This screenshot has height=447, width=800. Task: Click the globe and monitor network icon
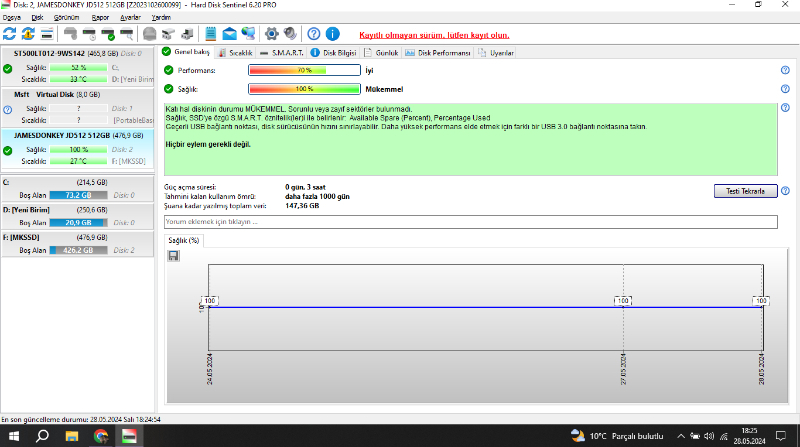coord(248,34)
